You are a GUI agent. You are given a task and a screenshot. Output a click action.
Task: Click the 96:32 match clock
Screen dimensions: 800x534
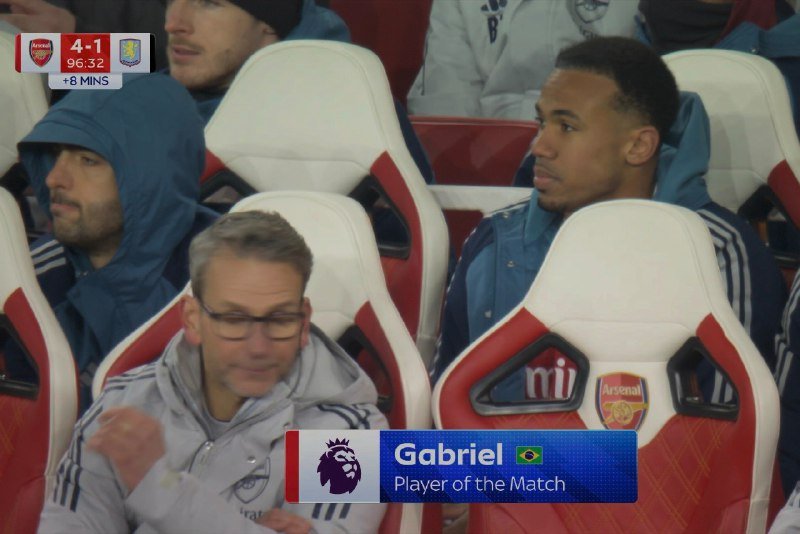pos(85,63)
